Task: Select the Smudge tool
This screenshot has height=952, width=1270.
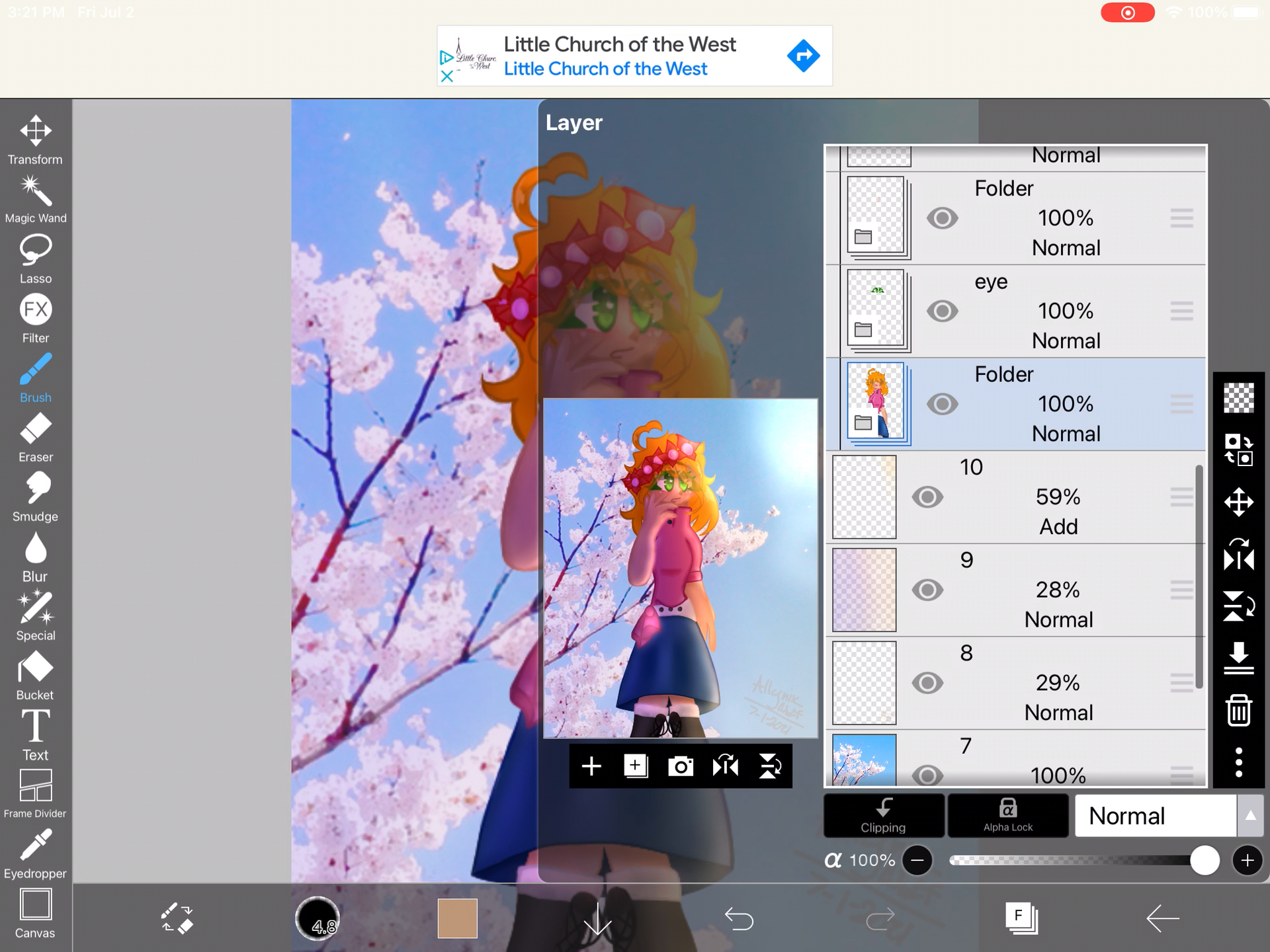Action: pos(35,498)
